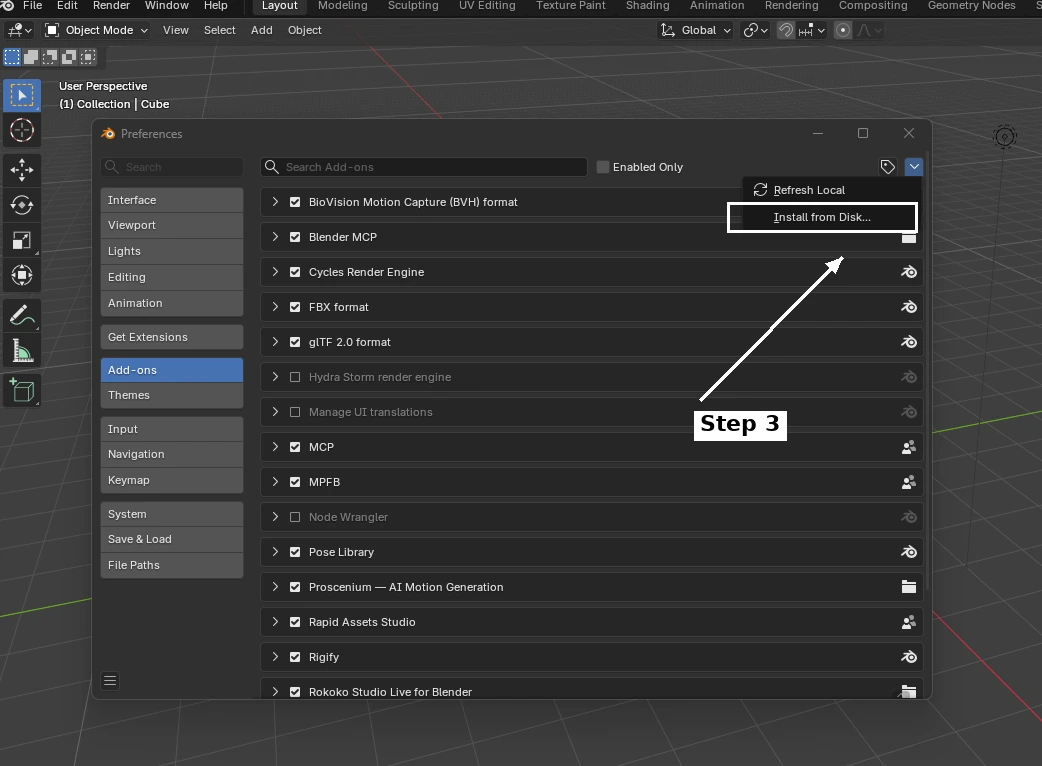
Task: Expand the glTF 2.0 format details
Action: [275, 342]
